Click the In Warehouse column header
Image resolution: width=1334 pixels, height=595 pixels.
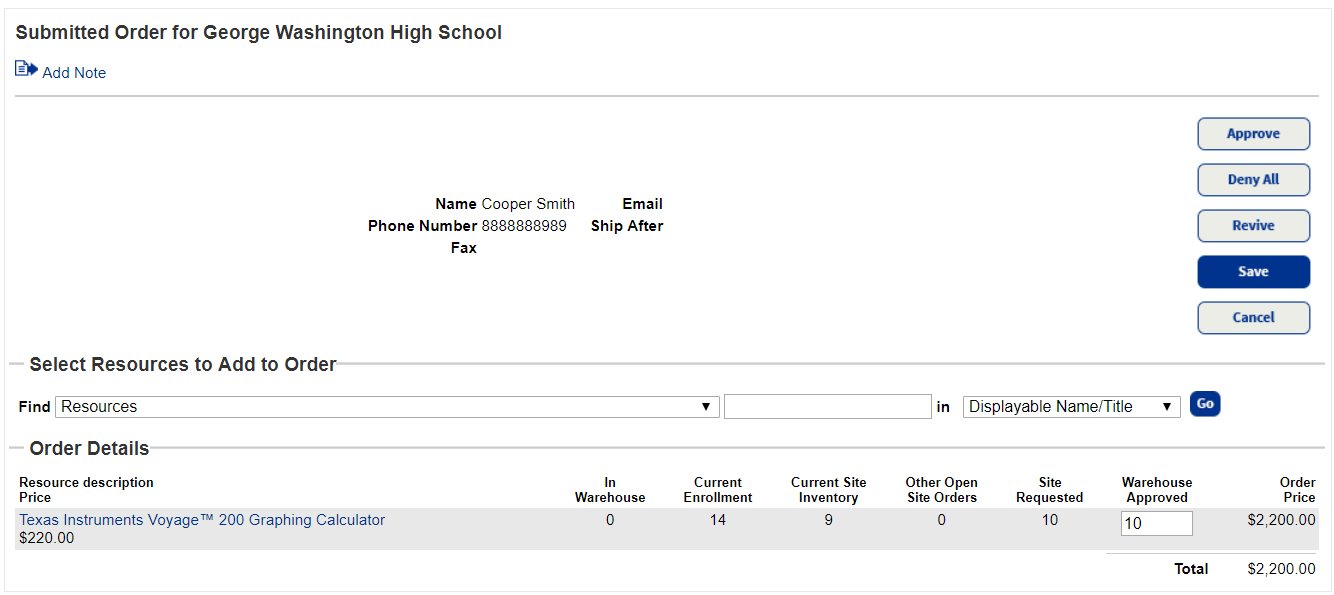[610, 489]
